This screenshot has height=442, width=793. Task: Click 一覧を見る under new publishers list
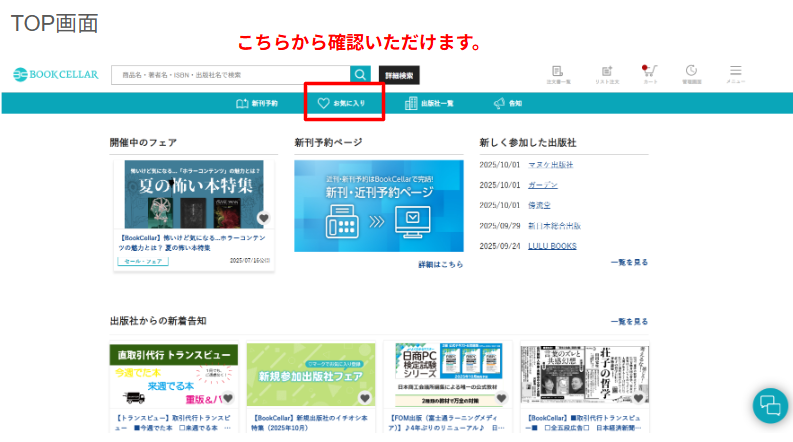[629, 262]
